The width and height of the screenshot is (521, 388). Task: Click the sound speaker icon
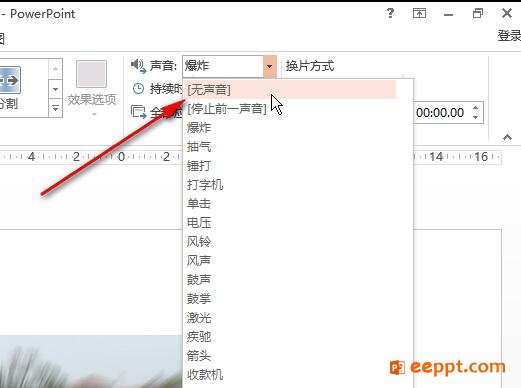[x=138, y=65]
